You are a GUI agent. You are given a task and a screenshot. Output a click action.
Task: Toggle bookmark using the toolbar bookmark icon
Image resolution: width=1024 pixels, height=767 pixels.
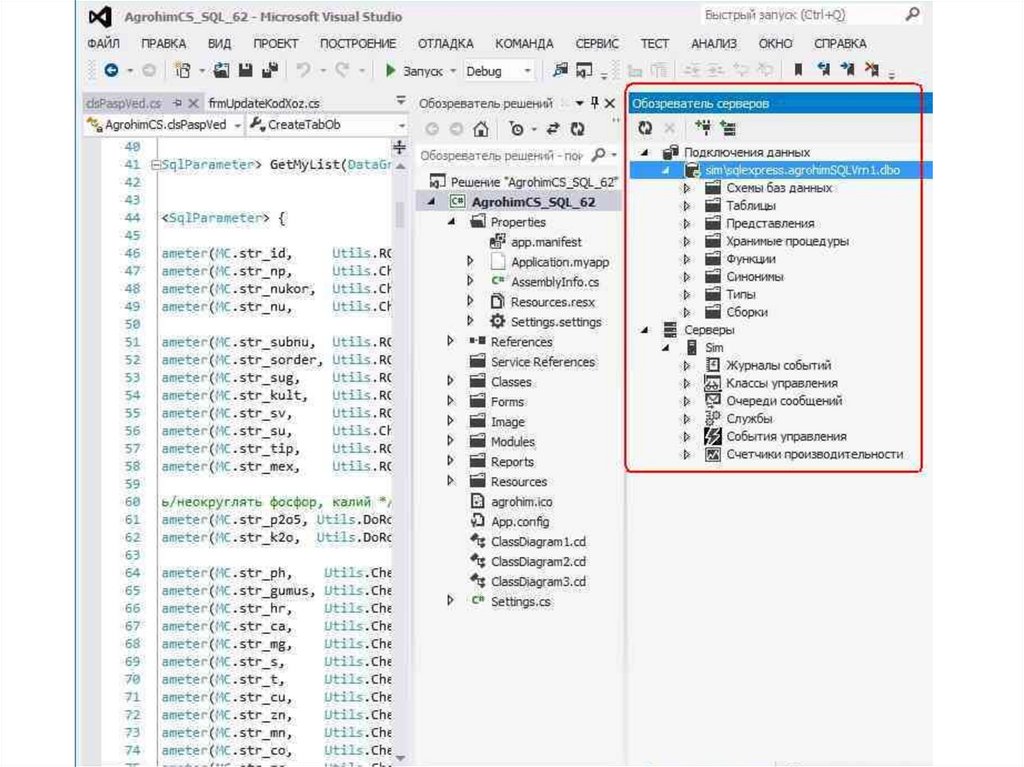tap(798, 71)
